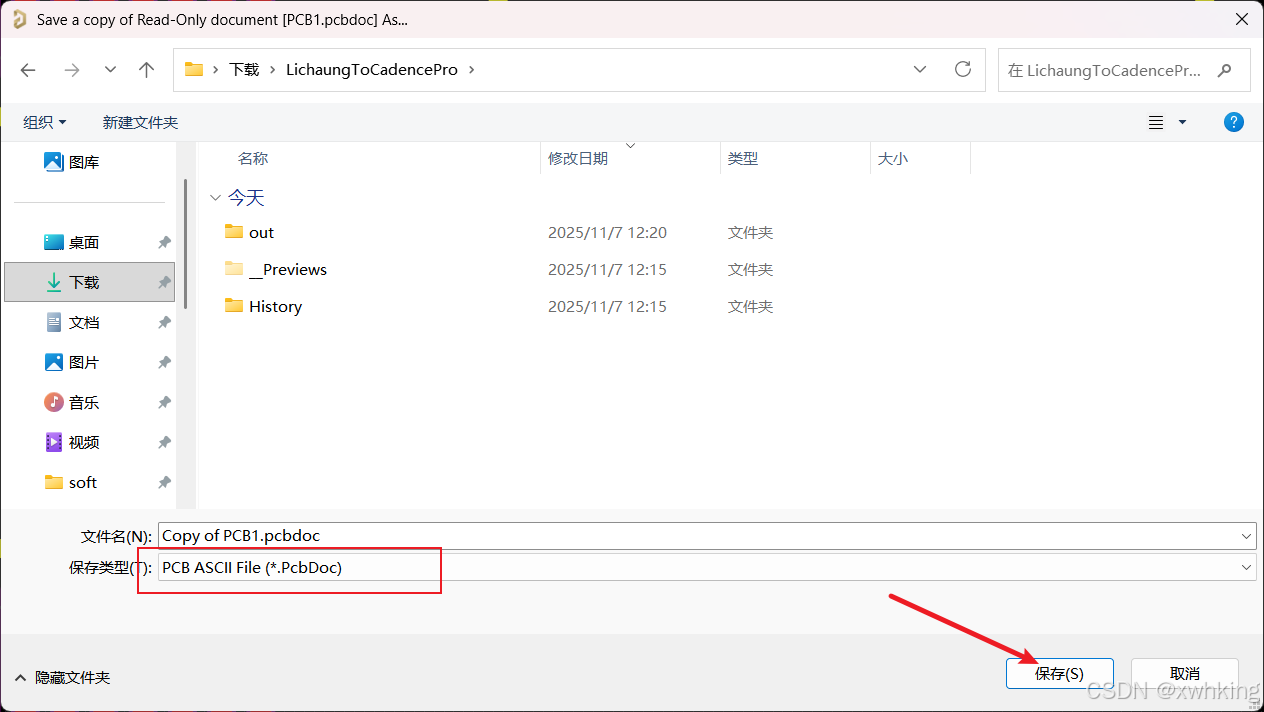The height and width of the screenshot is (712, 1264).
Task: Change the view layout icon
Action: pos(1156,122)
